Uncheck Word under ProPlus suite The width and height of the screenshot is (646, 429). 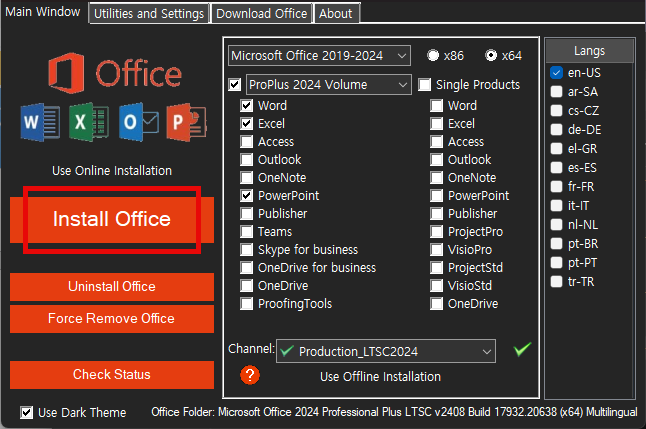coord(247,105)
